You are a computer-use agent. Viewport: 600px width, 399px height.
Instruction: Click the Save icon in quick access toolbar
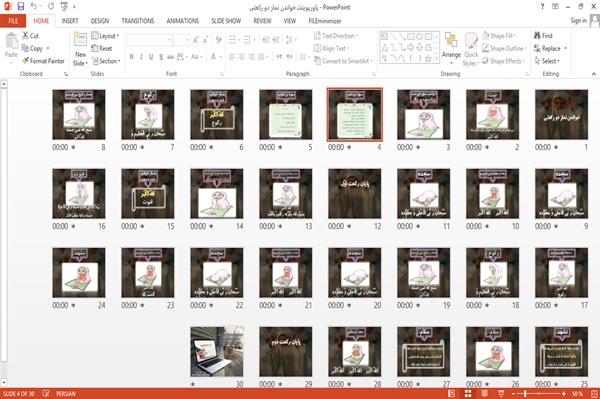(21, 7)
